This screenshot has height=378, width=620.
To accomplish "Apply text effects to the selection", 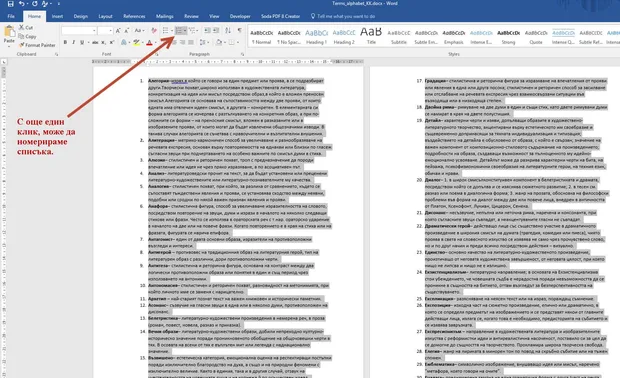I will pyautogui.click(x=124, y=42).
